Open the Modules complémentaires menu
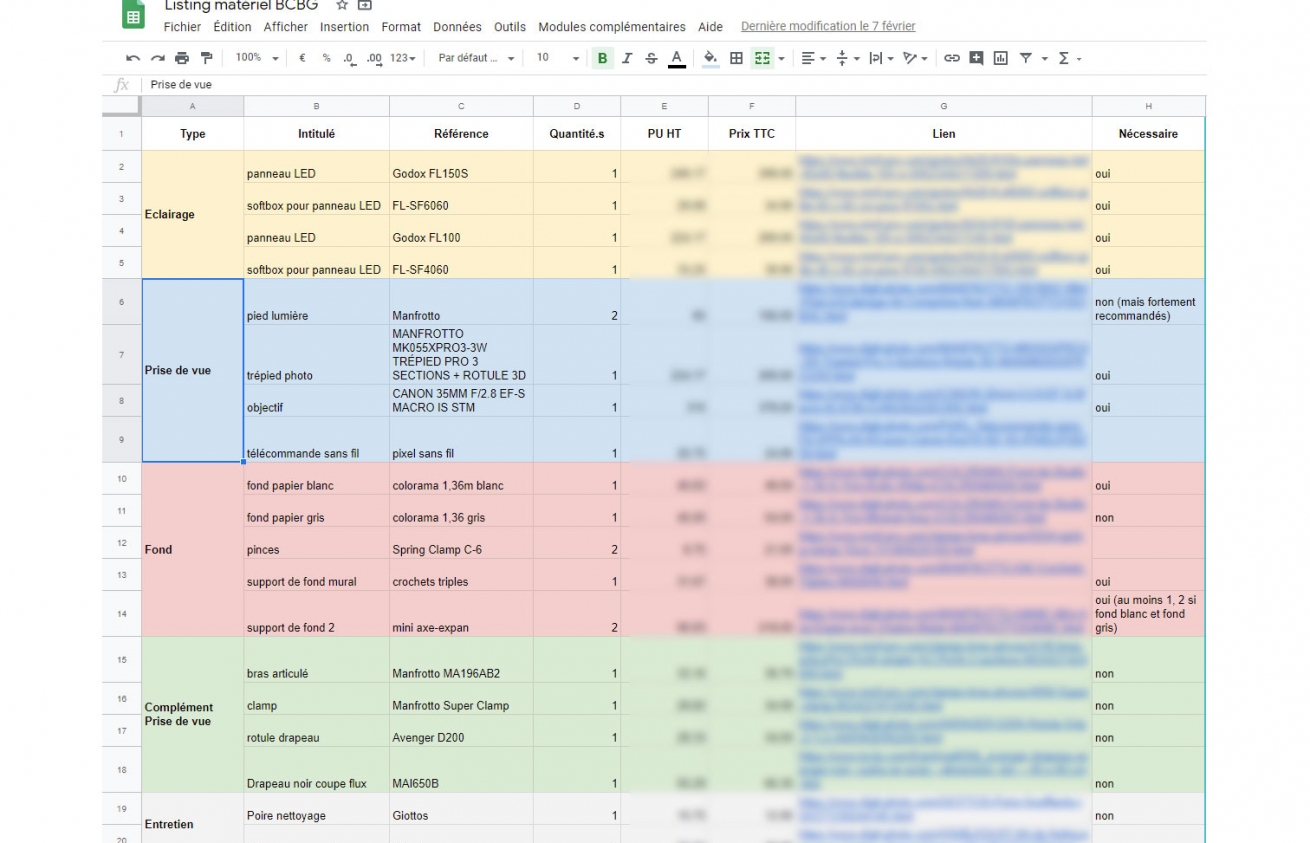 (612, 27)
